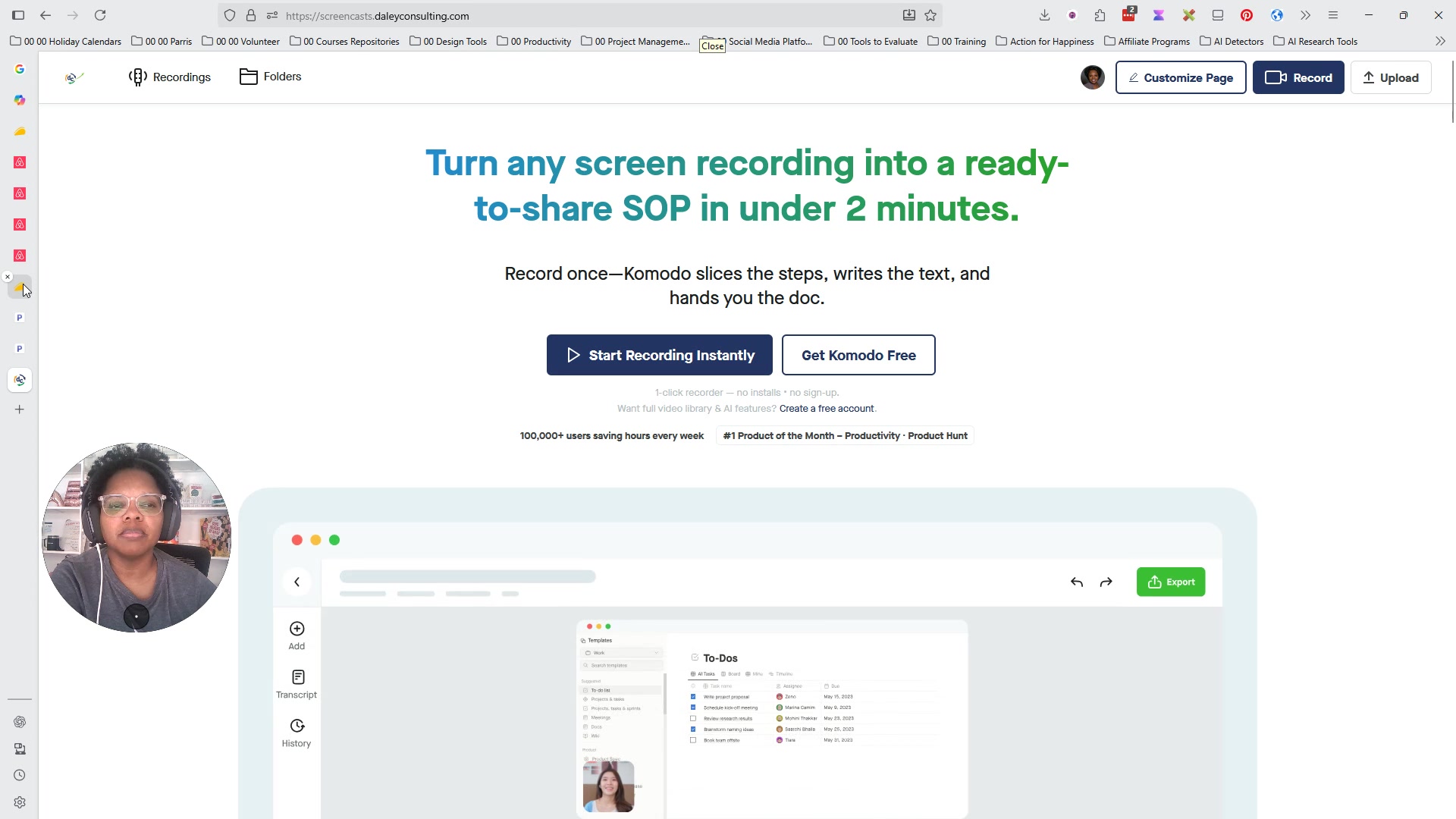This screenshot has height=819, width=1456.
Task: Open the Recordings page
Action: point(170,77)
